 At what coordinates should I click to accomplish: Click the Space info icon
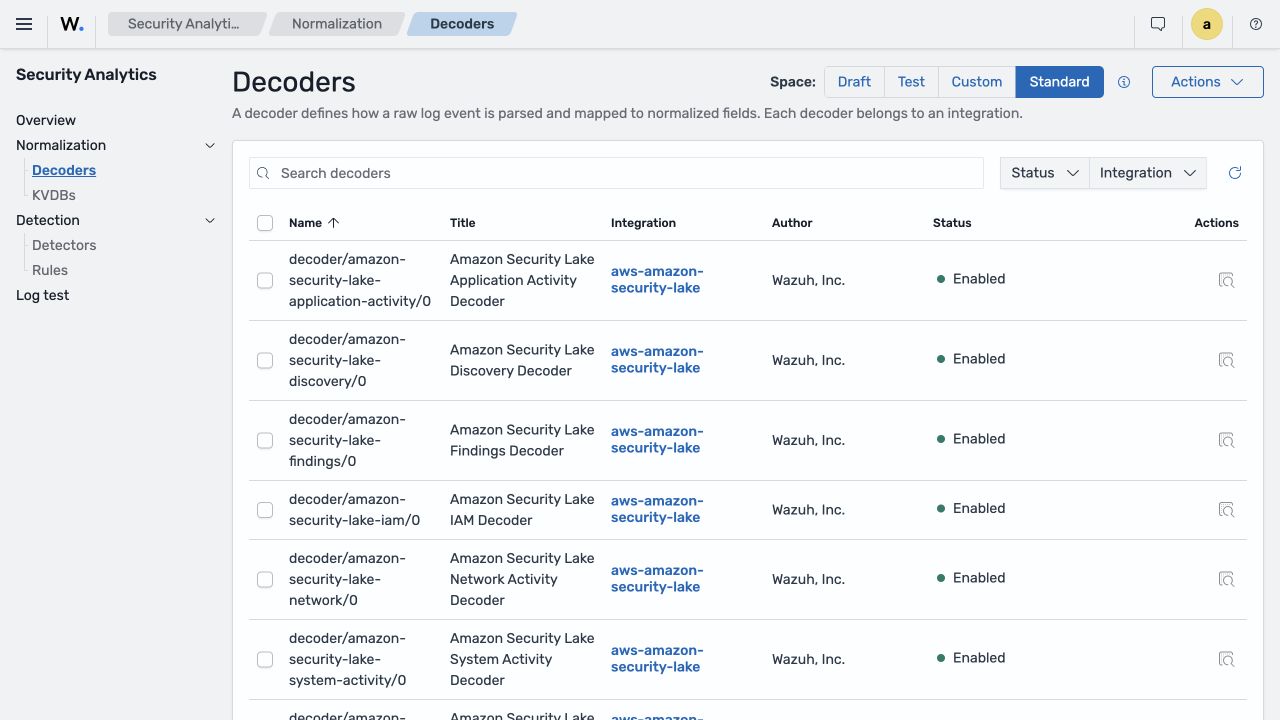coord(1124,82)
